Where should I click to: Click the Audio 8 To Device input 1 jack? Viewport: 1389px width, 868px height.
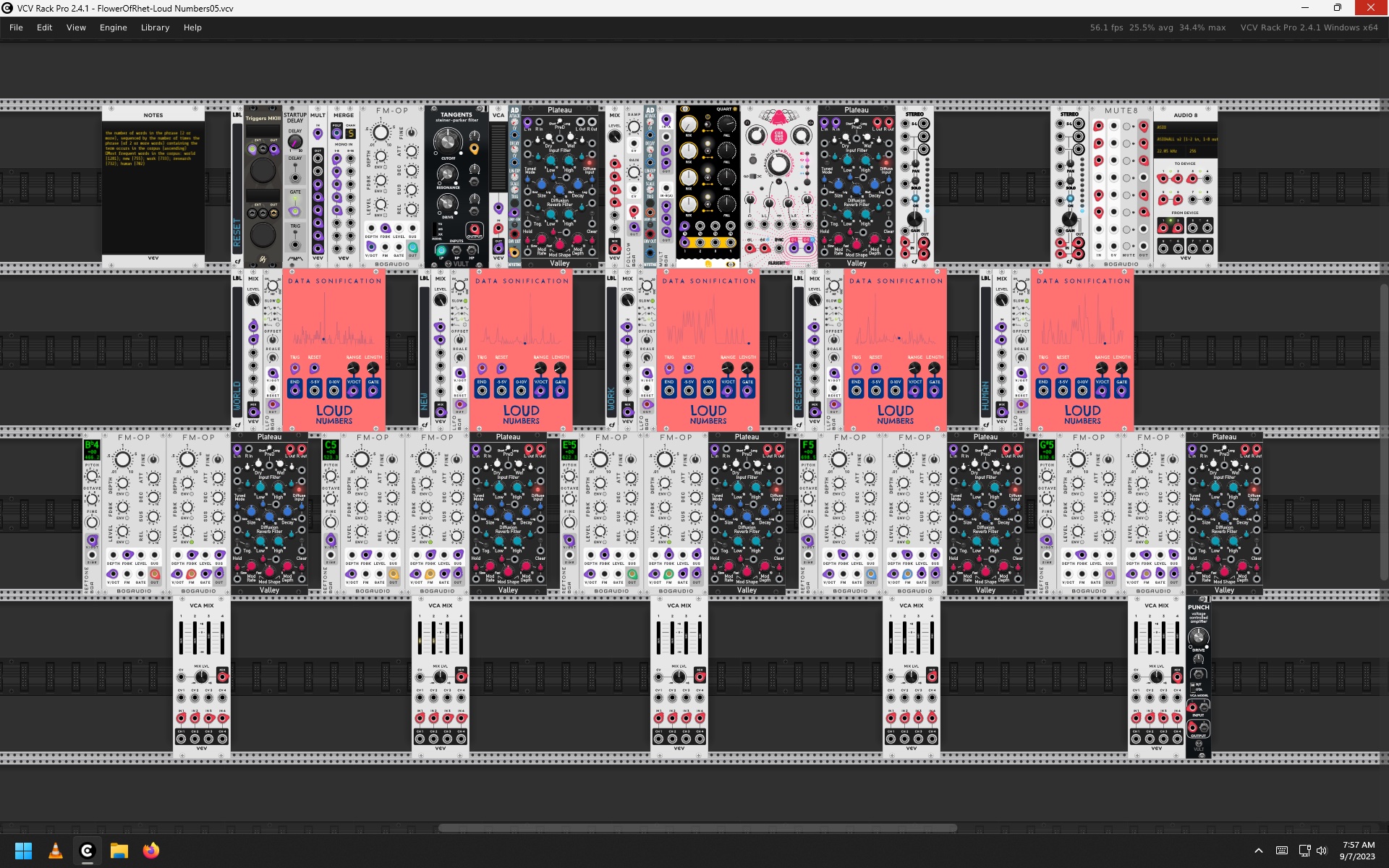point(1163,178)
